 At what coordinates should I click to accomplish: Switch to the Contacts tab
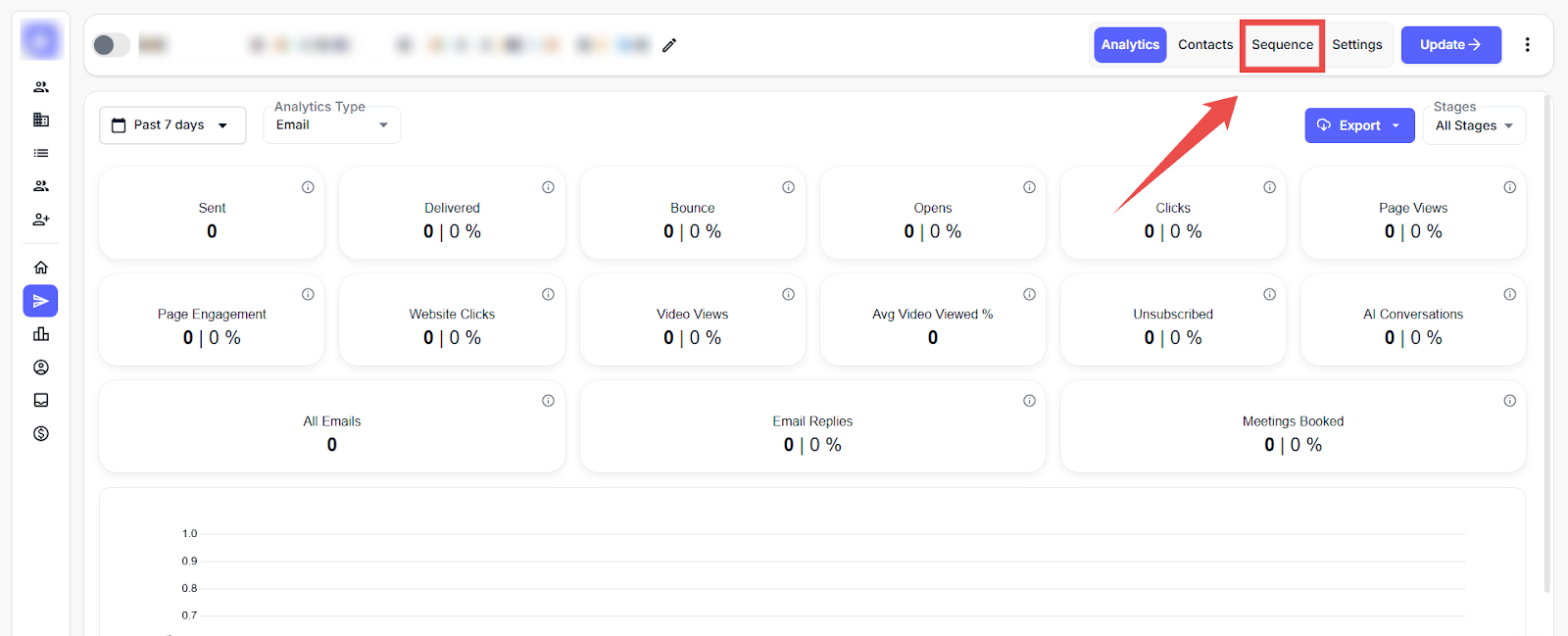pos(1205,45)
